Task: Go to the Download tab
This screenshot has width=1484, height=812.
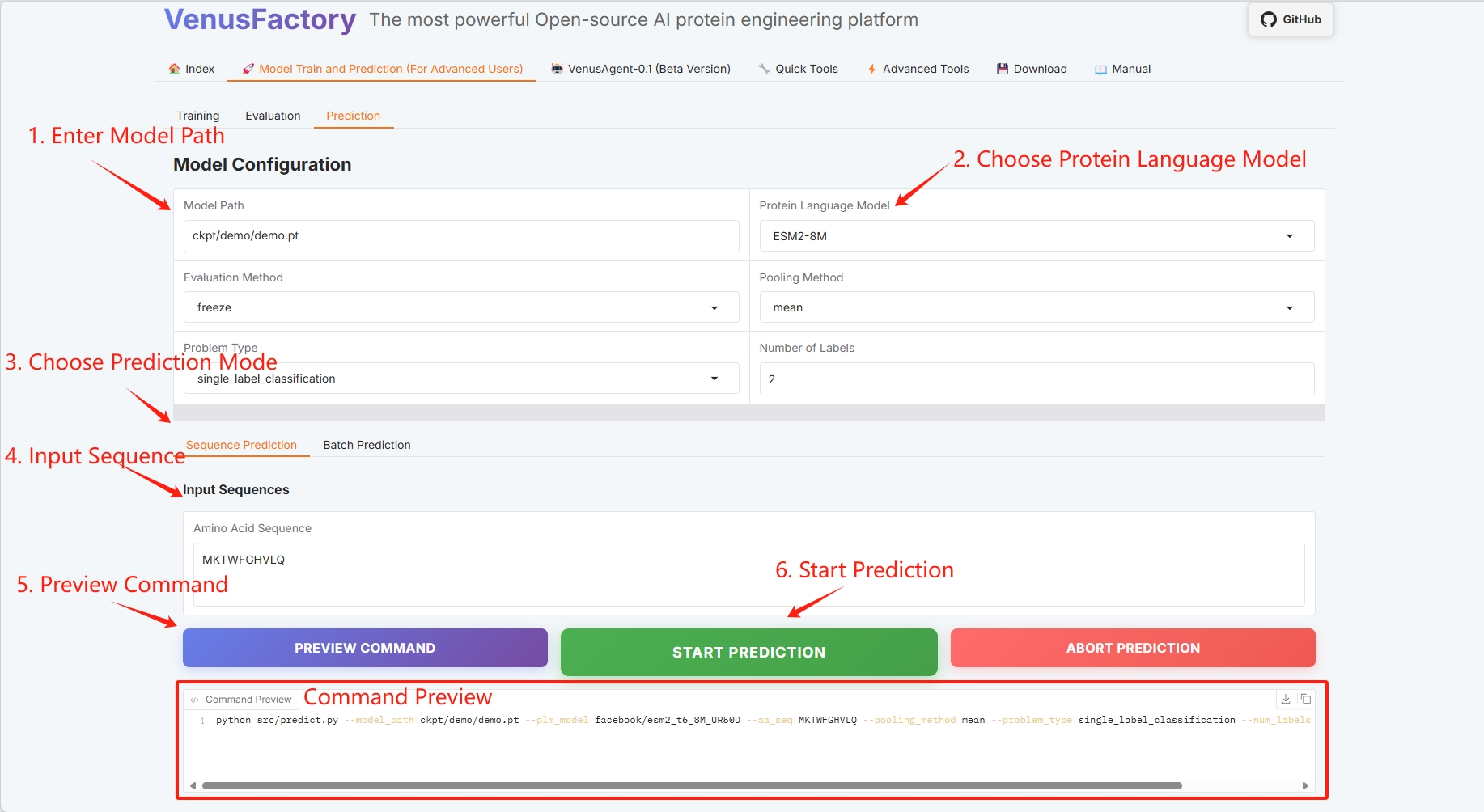Action: pos(1032,69)
